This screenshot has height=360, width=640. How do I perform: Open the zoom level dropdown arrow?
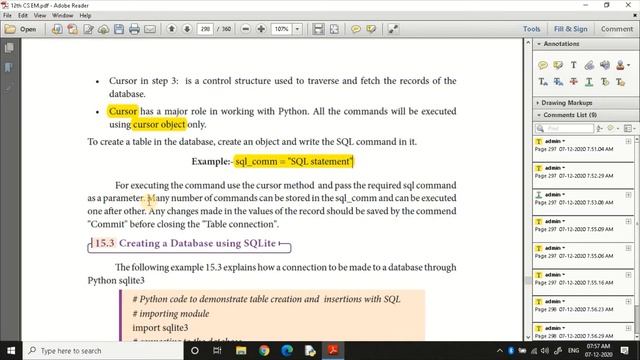[298, 29]
